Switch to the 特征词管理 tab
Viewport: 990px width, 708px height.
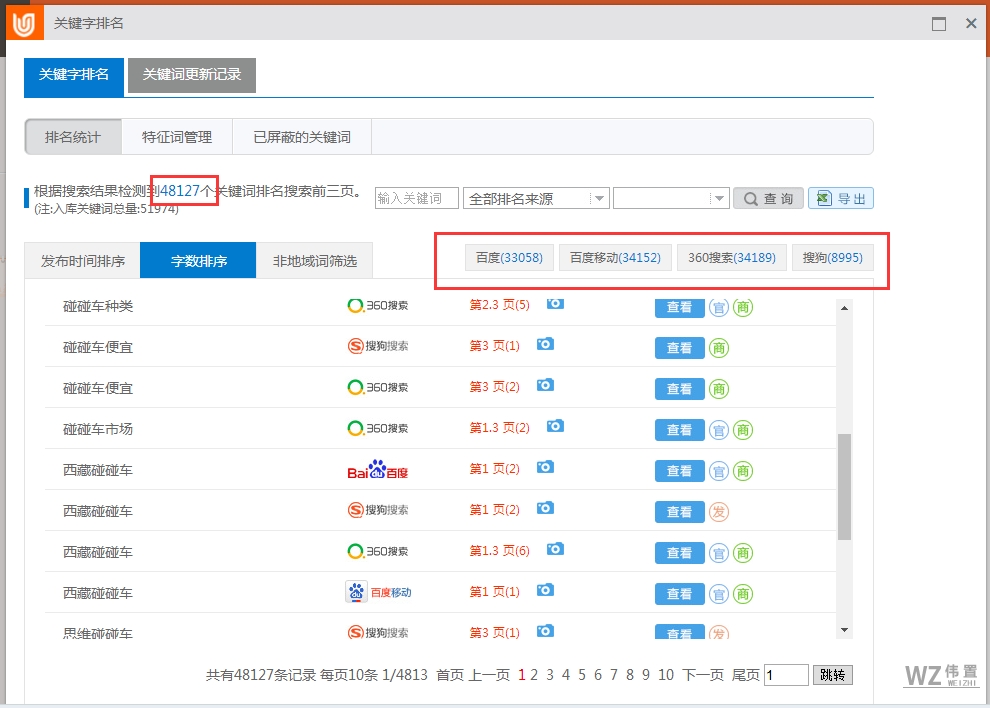(x=177, y=137)
